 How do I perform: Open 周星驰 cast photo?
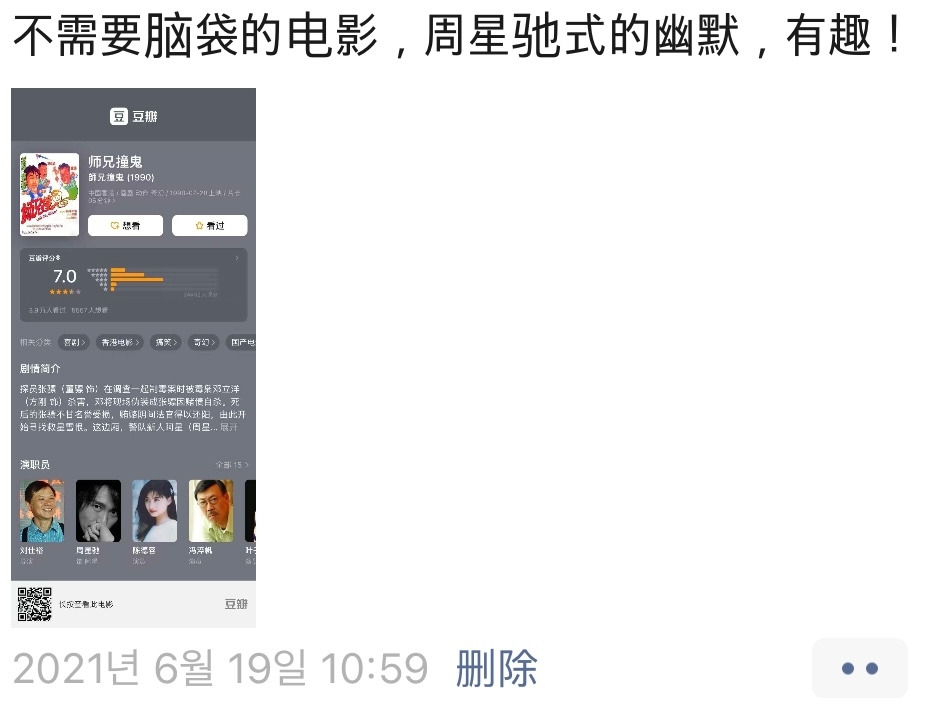coord(98,511)
